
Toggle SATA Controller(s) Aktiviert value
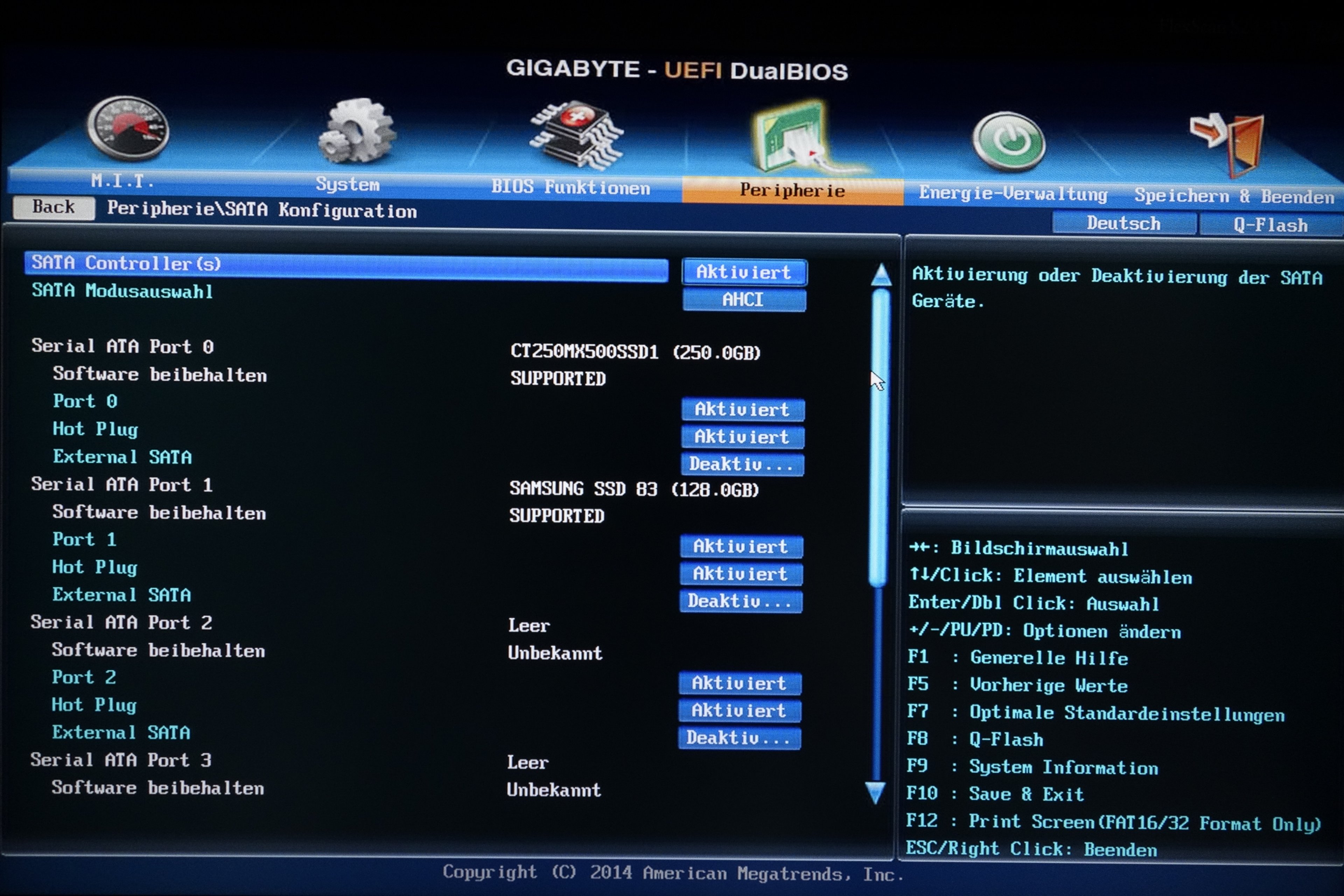pyautogui.click(x=743, y=273)
